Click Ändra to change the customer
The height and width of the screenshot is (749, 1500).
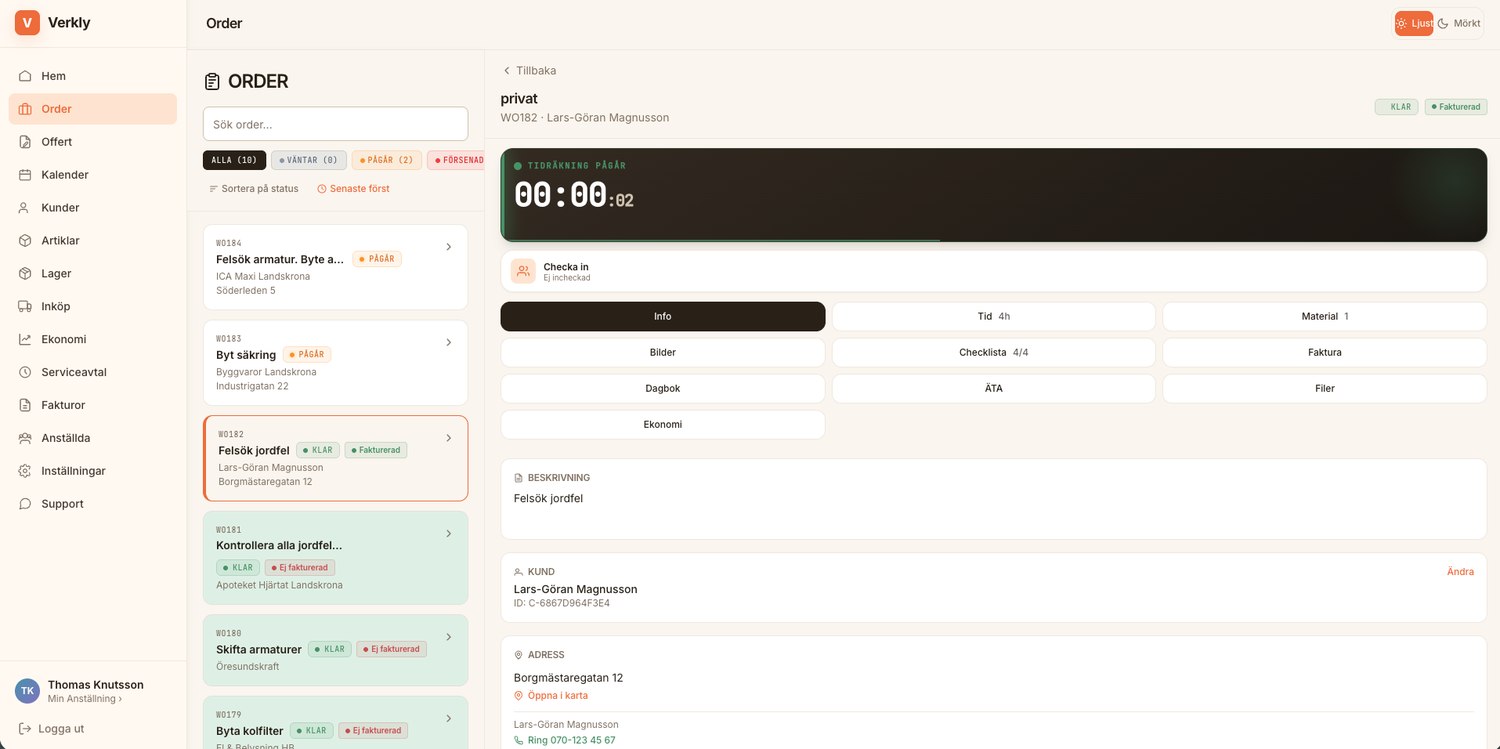(x=1460, y=572)
